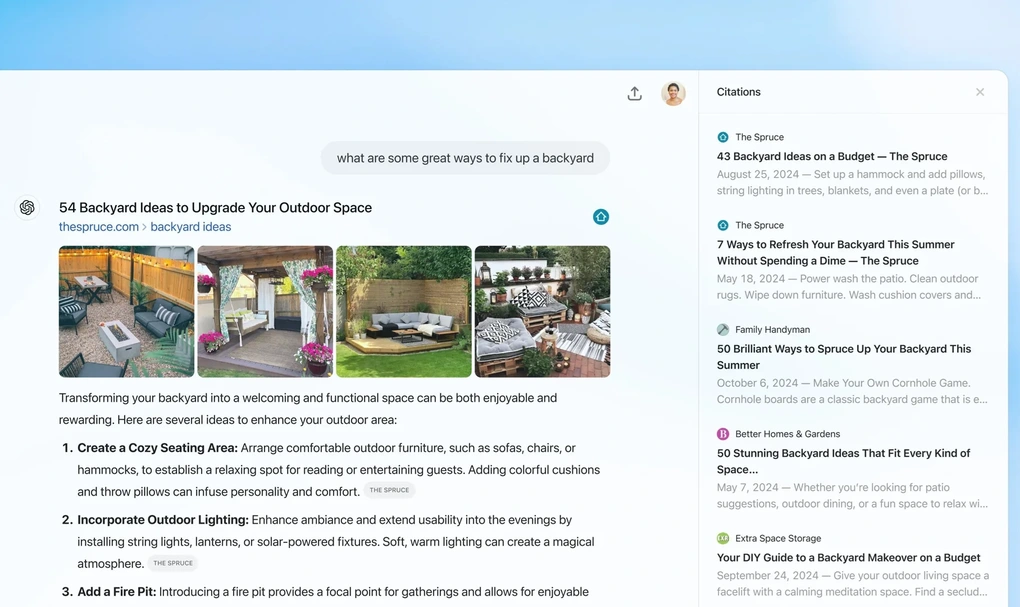
Task: Click Extra Space Storage favicon
Action: pyautogui.click(x=723, y=538)
